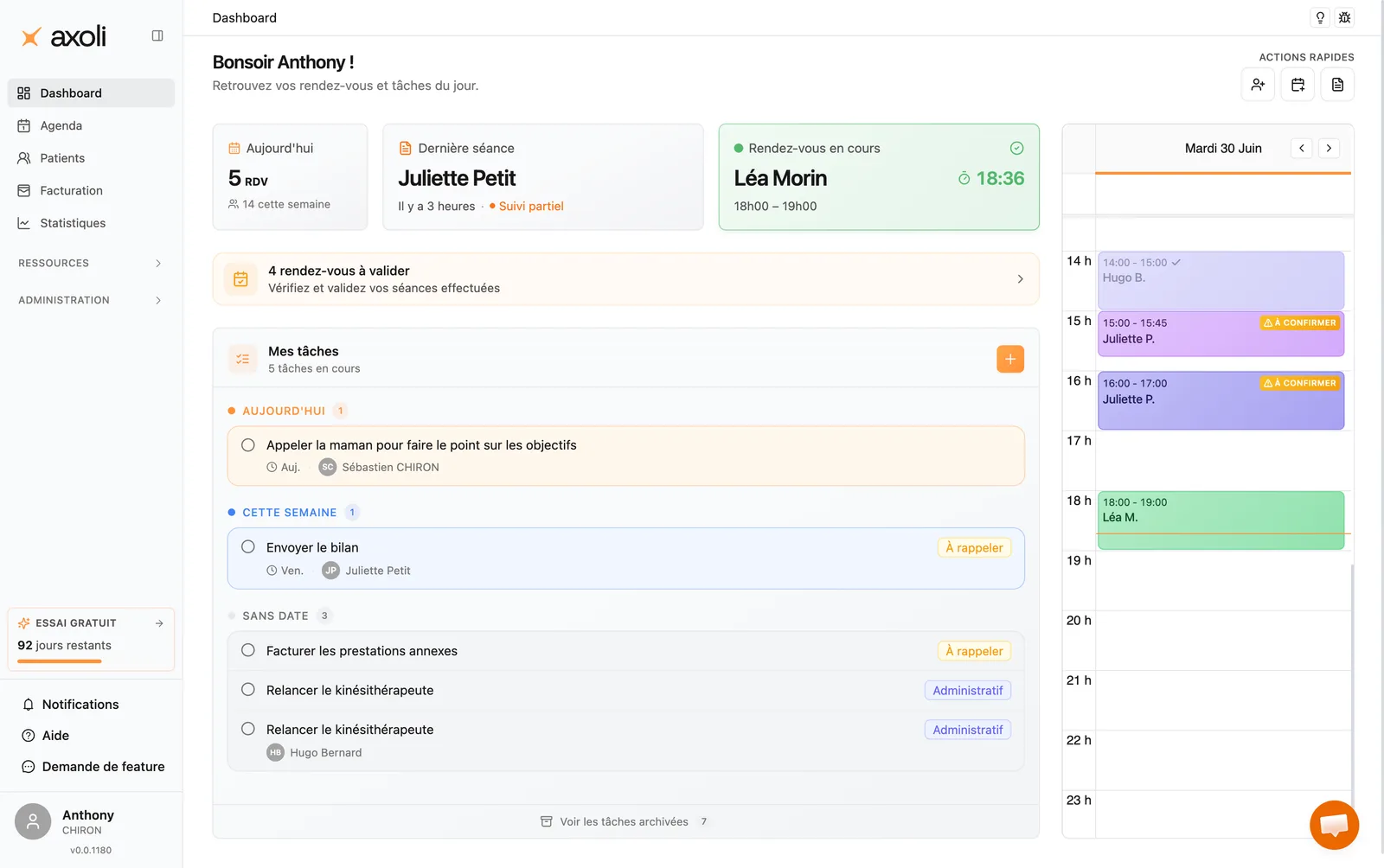Click 'À rappeler' tag on Envoyer le bilan
Viewport: 1384px width, 868px height.
click(x=974, y=547)
